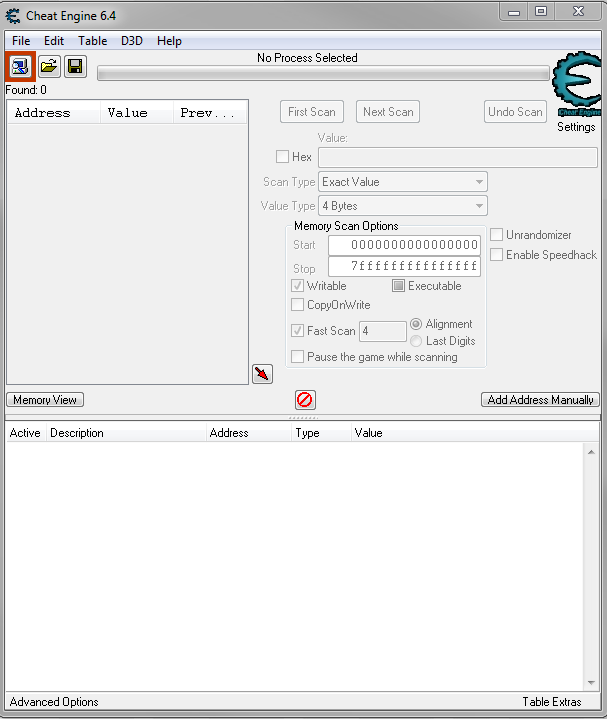Open the Table menu
Viewport: 607px width, 719px height.
[93, 41]
